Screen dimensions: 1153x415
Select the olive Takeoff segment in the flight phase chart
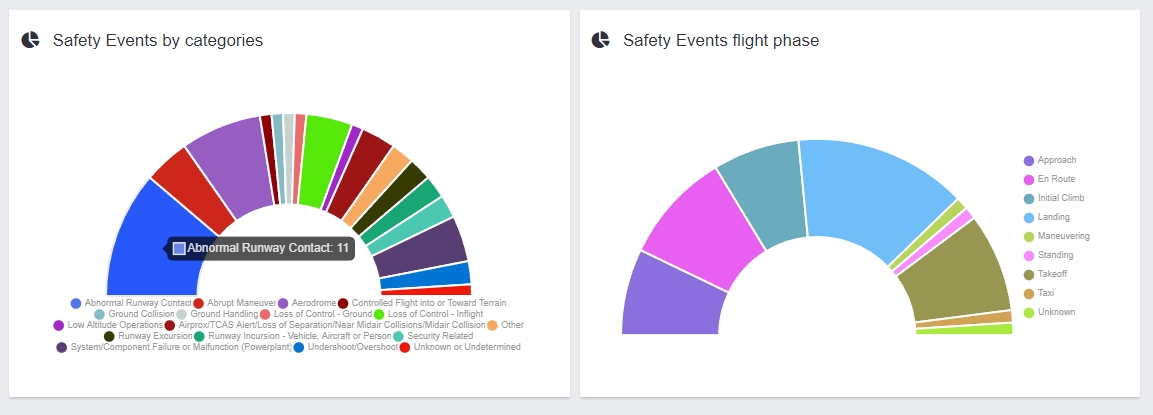[x=955, y=275]
